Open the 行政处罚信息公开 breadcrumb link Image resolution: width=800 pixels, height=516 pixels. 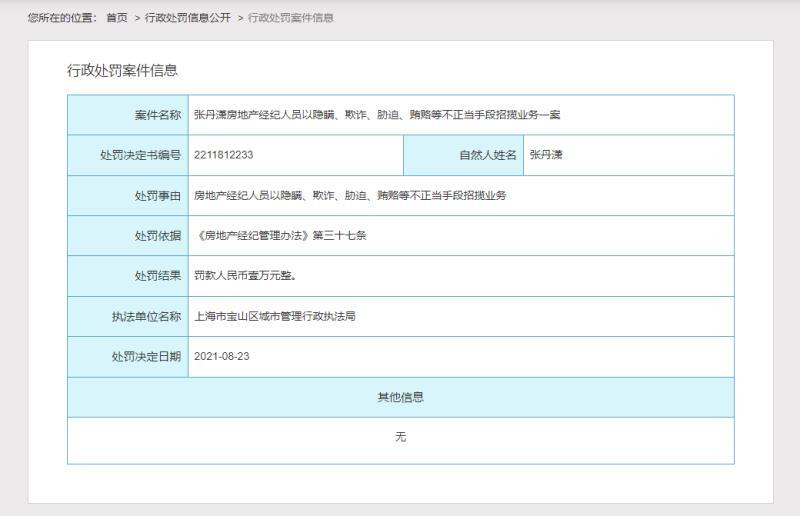pos(187,18)
